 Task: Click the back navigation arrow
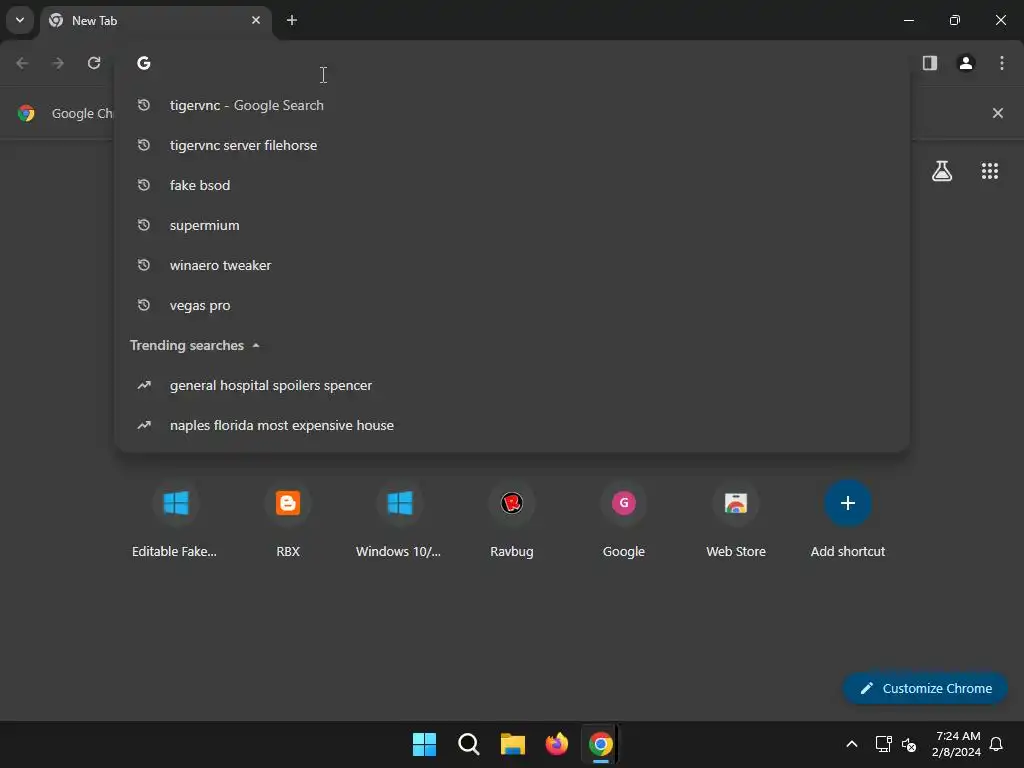(x=22, y=63)
